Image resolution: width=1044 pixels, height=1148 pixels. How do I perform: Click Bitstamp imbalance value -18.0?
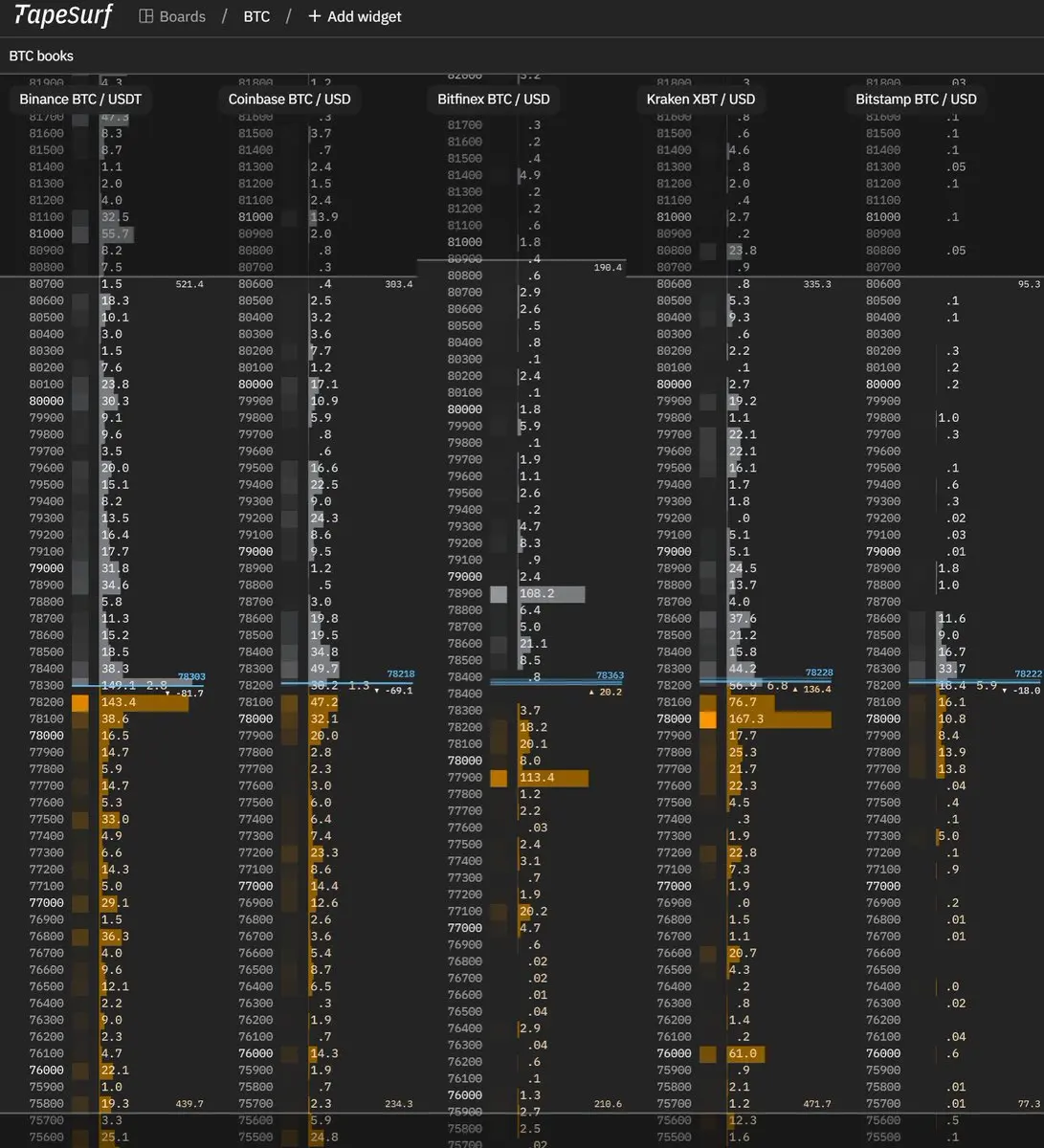1026,690
